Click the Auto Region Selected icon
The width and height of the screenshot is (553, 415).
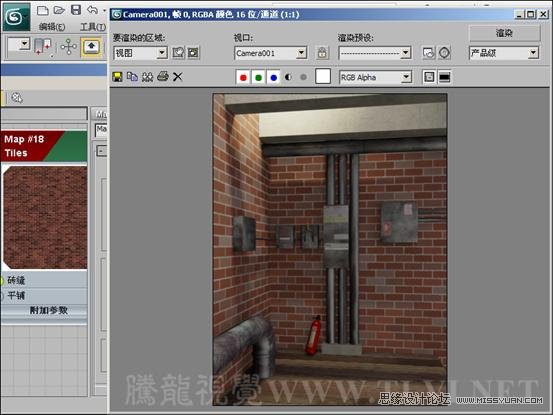point(193,53)
